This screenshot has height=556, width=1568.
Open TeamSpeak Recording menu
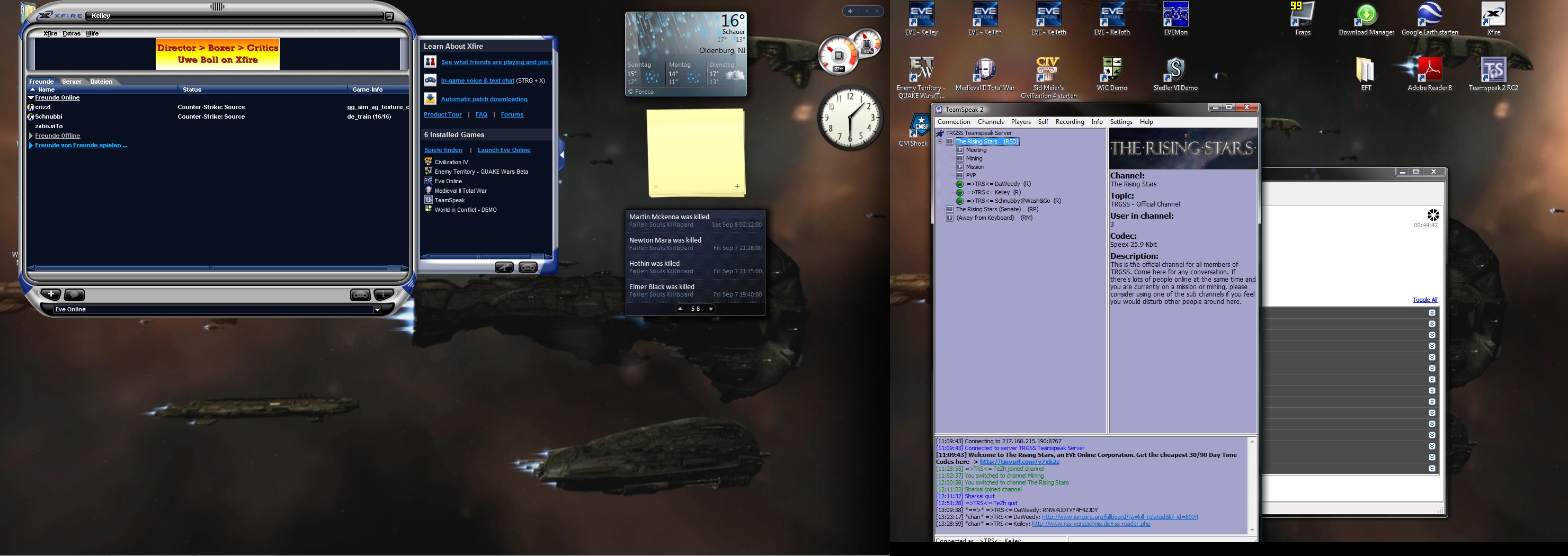[x=1070, y=122]
